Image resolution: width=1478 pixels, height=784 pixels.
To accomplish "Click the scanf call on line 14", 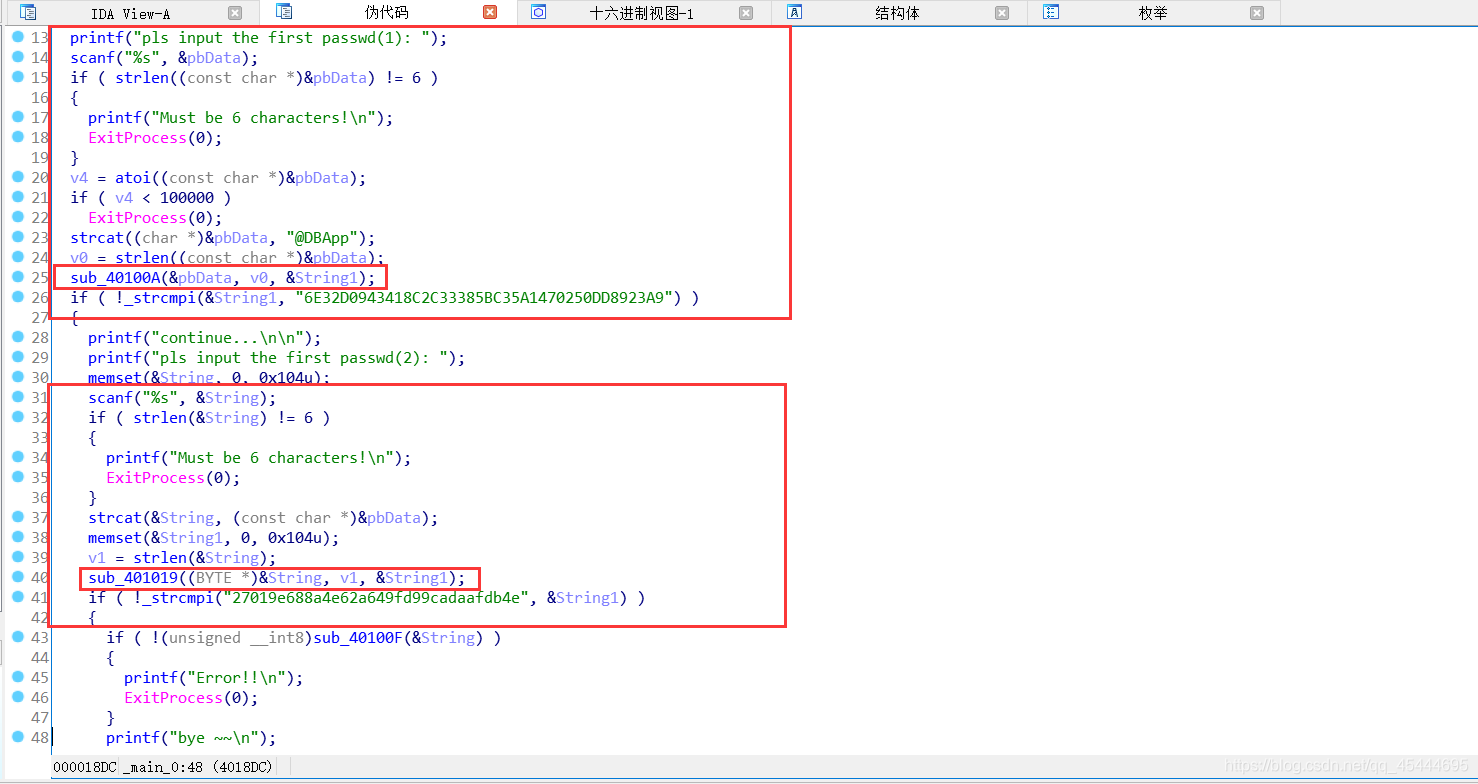I will coord(92,58).
